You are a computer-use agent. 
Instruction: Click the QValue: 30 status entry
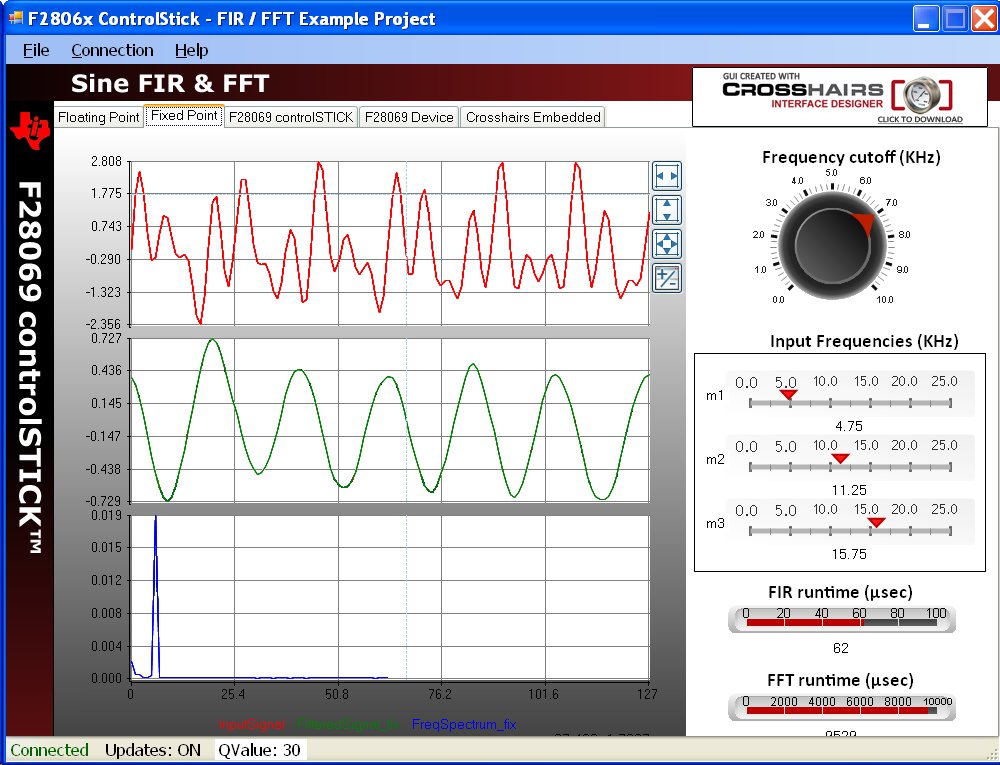click(x=259, y=750)
